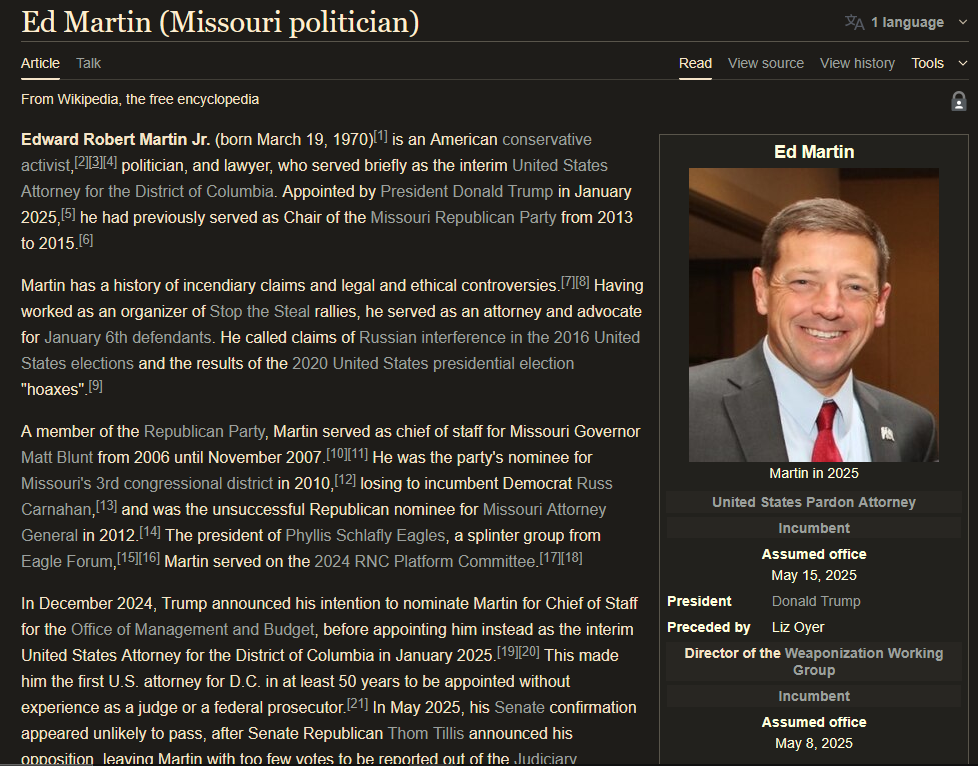Click the 'May 15, 2025' assumed office date
The height and width of the screenshot is (766, 978).
pos(814,575)
